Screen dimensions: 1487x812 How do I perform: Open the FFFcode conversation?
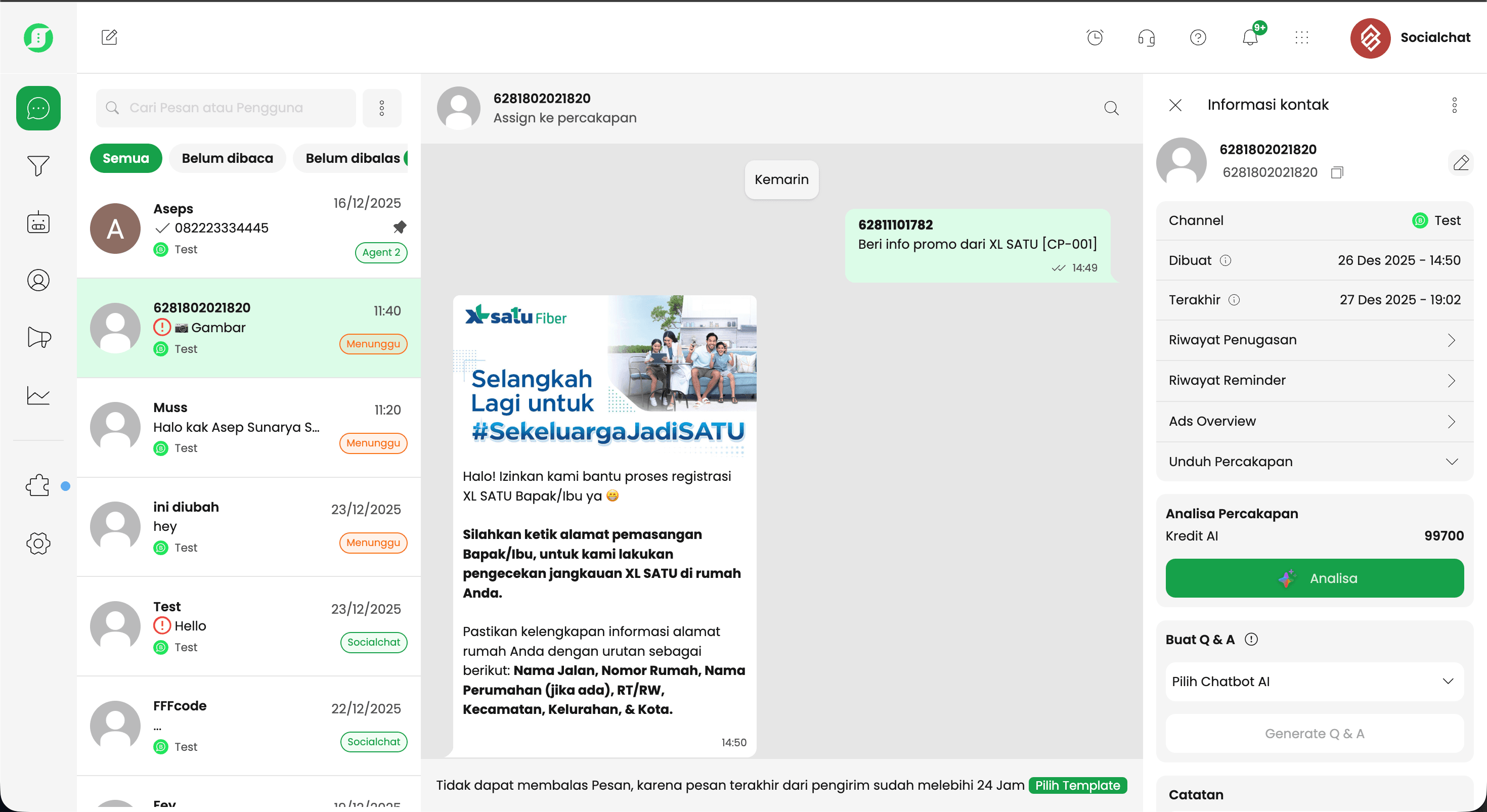tap(248, 726)
